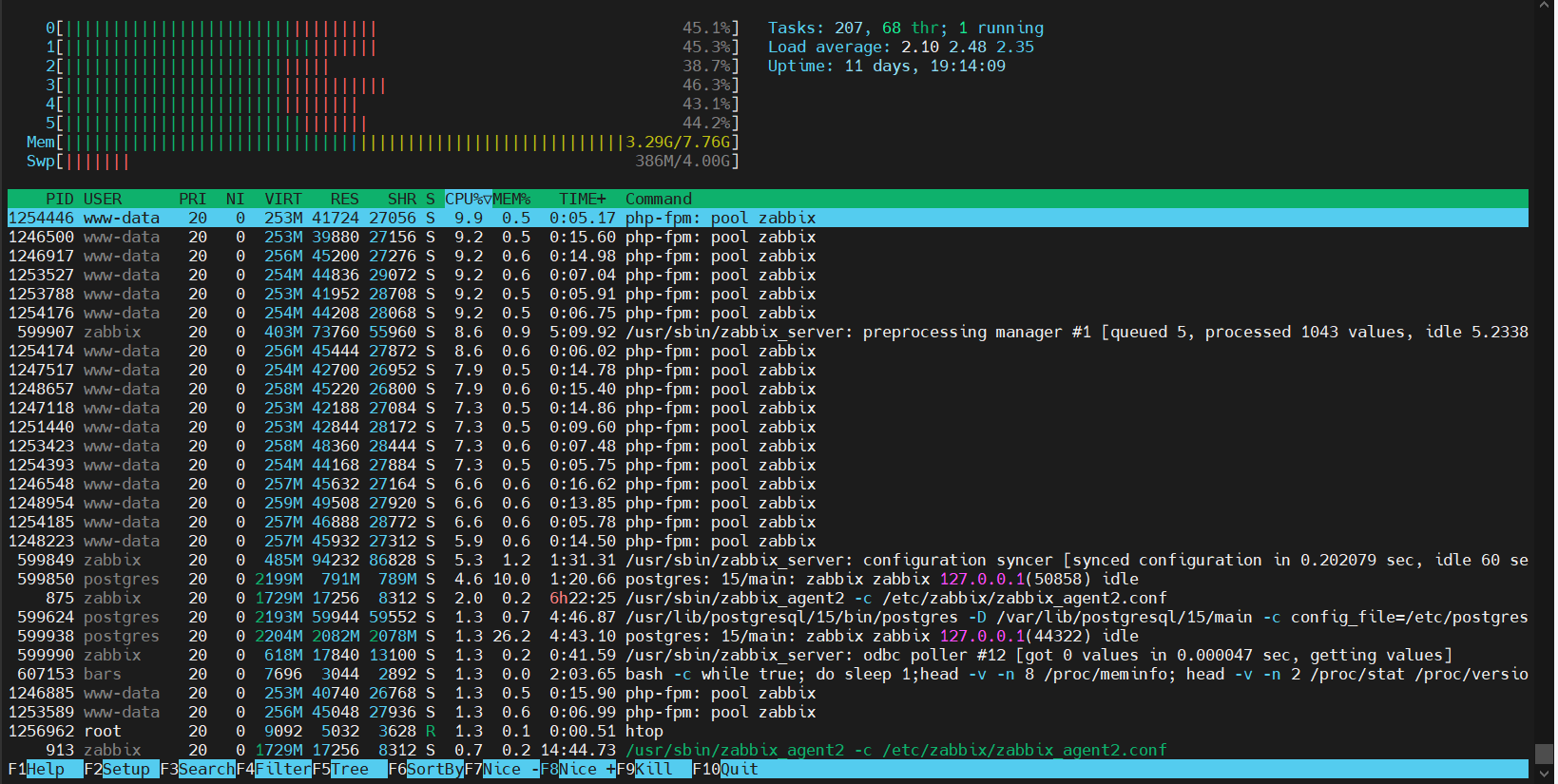Select process row PID 1246548
This screenshot has width=1558, height=784.
768,484
